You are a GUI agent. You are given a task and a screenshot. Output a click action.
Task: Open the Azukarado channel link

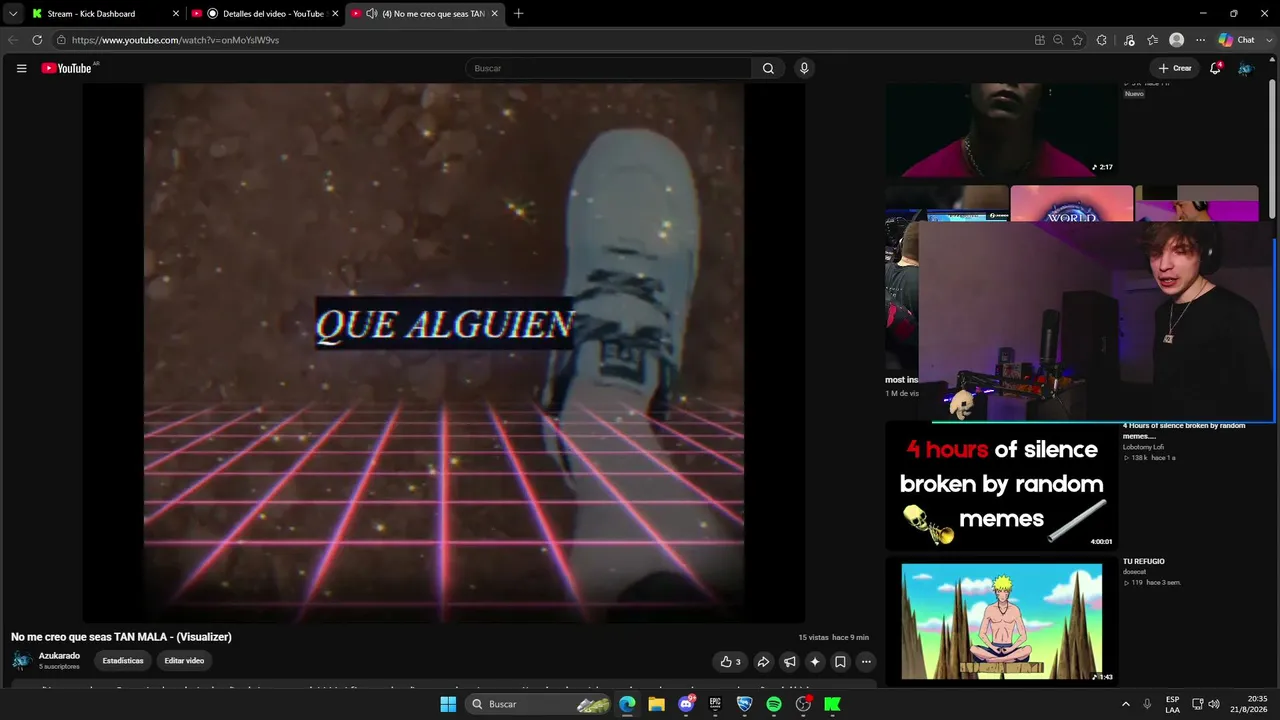pos(59,656)
